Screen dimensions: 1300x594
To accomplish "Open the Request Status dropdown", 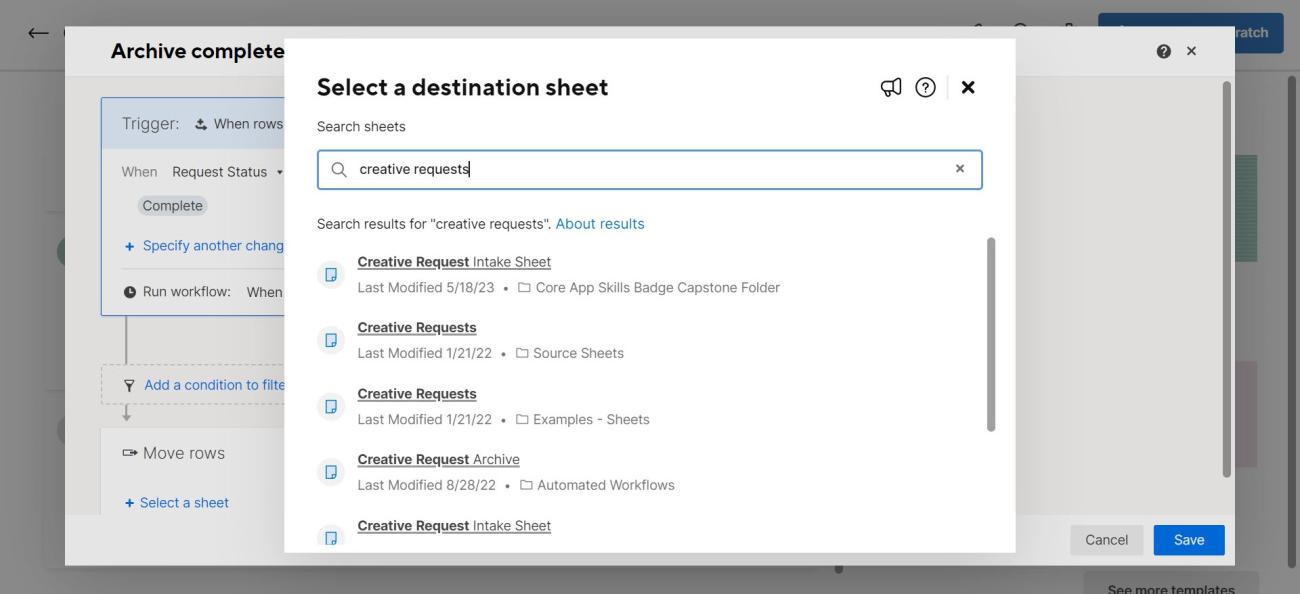I will [x=222, y=170].
